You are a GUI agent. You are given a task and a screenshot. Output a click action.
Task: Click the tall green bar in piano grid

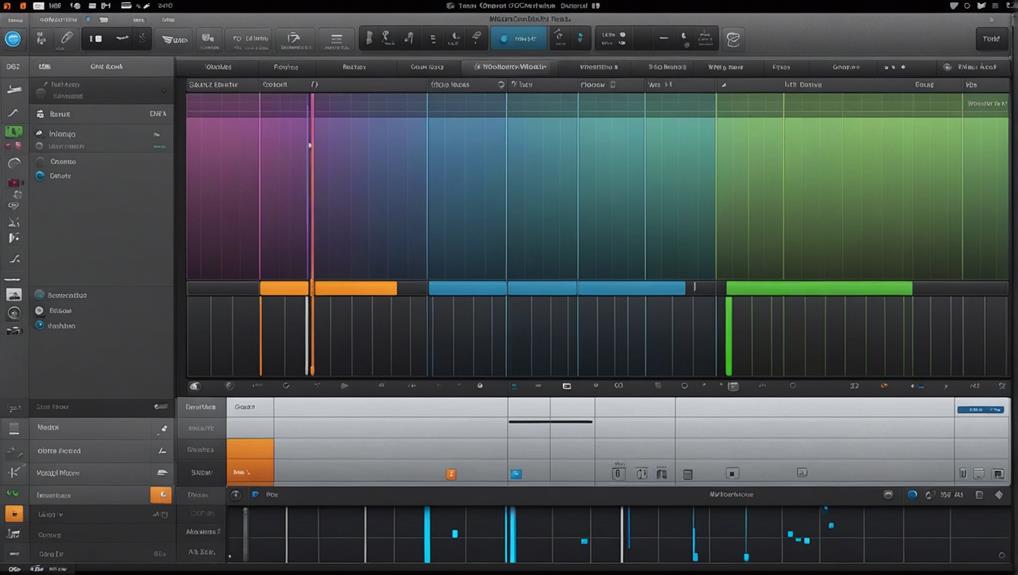[x=728, y=336]
